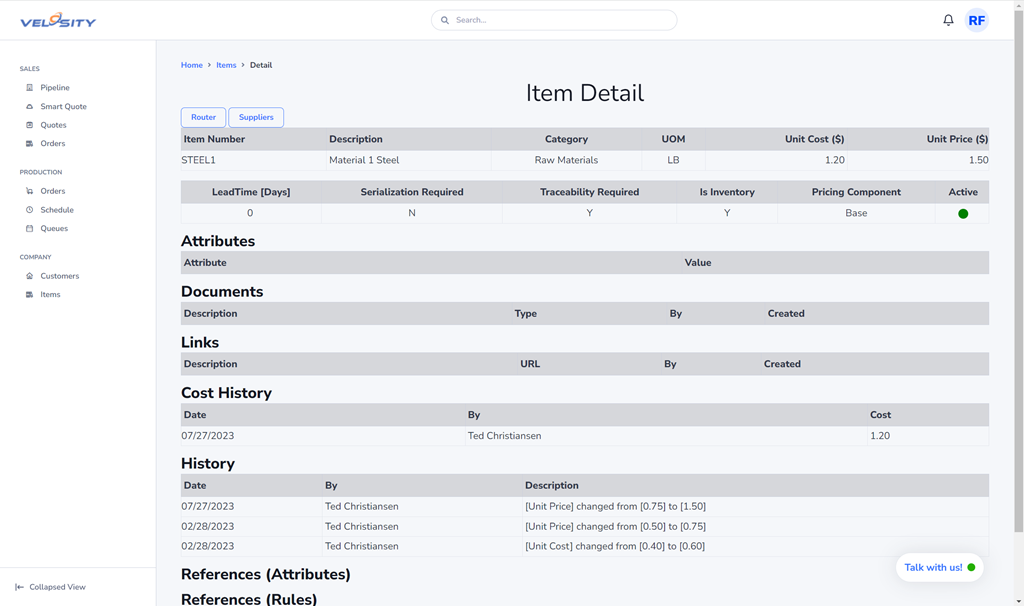Viewport: 1024px width, 606px height.
Task: Navigate to Home breadcrumb link
Action: [191, 65]
